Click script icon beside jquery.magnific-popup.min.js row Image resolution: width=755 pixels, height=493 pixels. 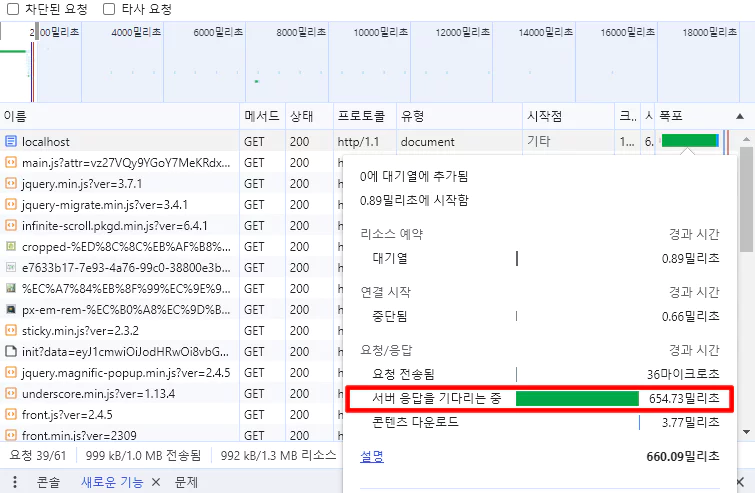(11, 372)
